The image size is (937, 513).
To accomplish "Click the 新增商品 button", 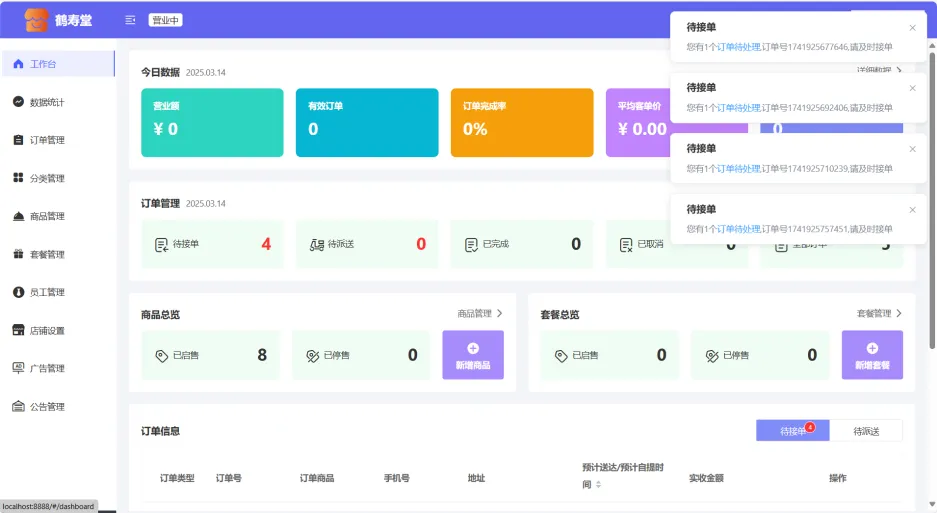I will 473,355.
